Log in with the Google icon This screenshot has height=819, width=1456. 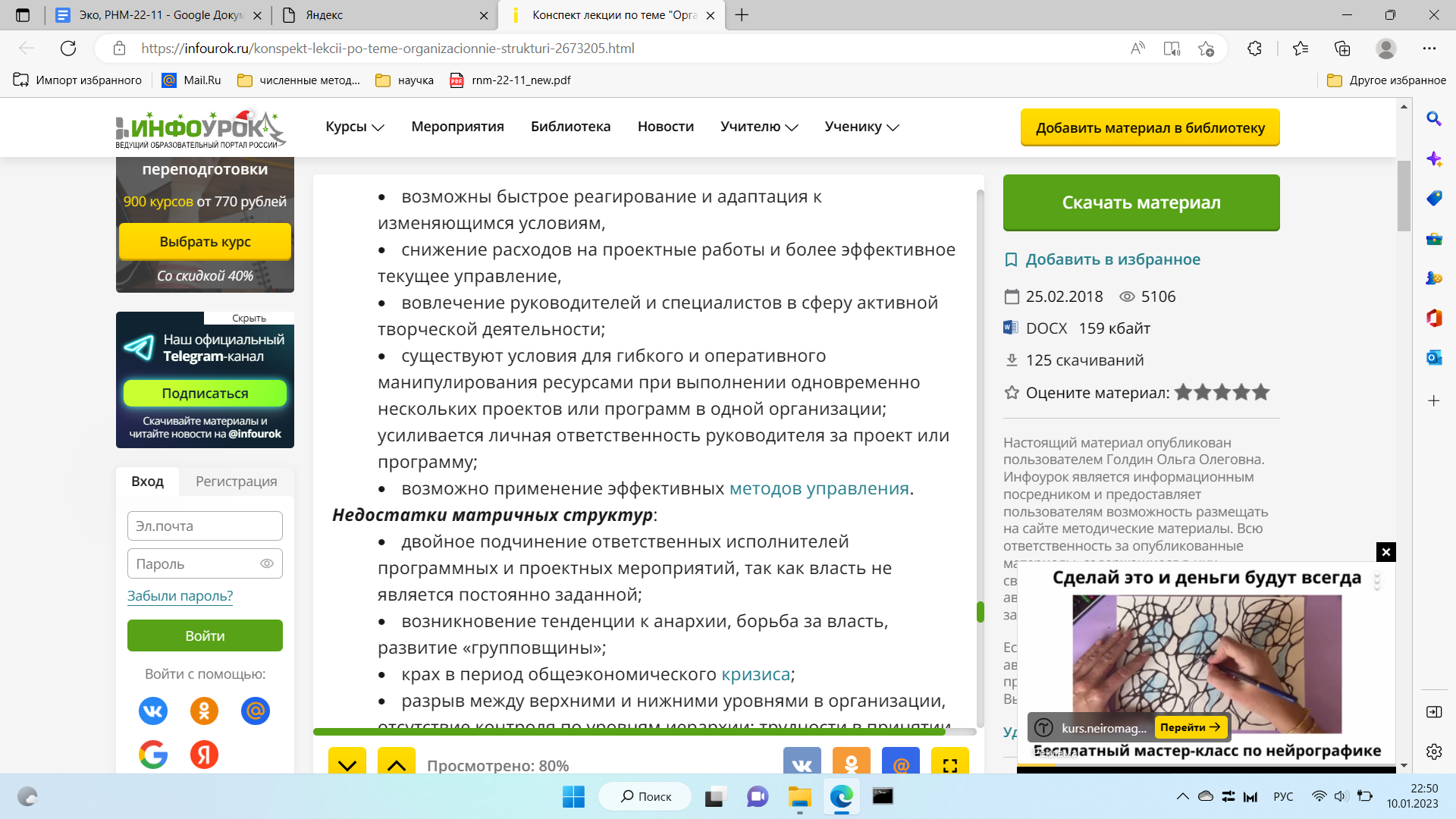(153, 755)
